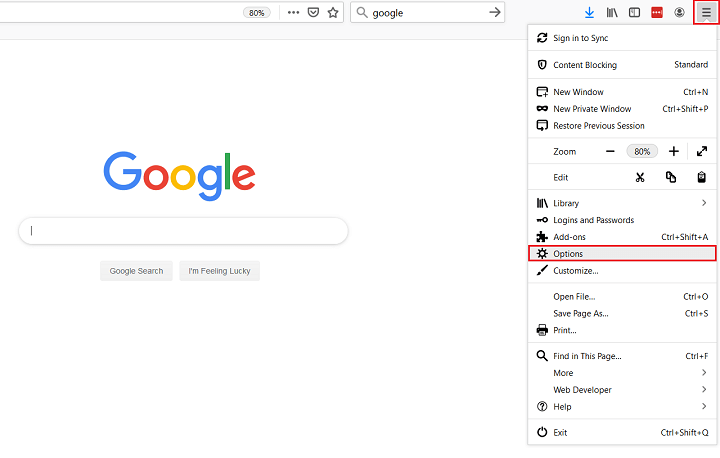The image size is (720, 458).
Task: Click the Google Search button
Action: 136,271
